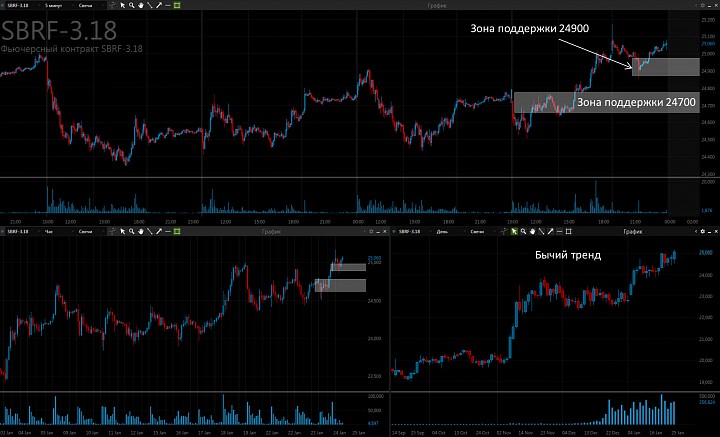720x437 pixels.
Task: Open SBRF-3.18 ticker dropdown in hourly chart
Action: (x=21, y=231)
